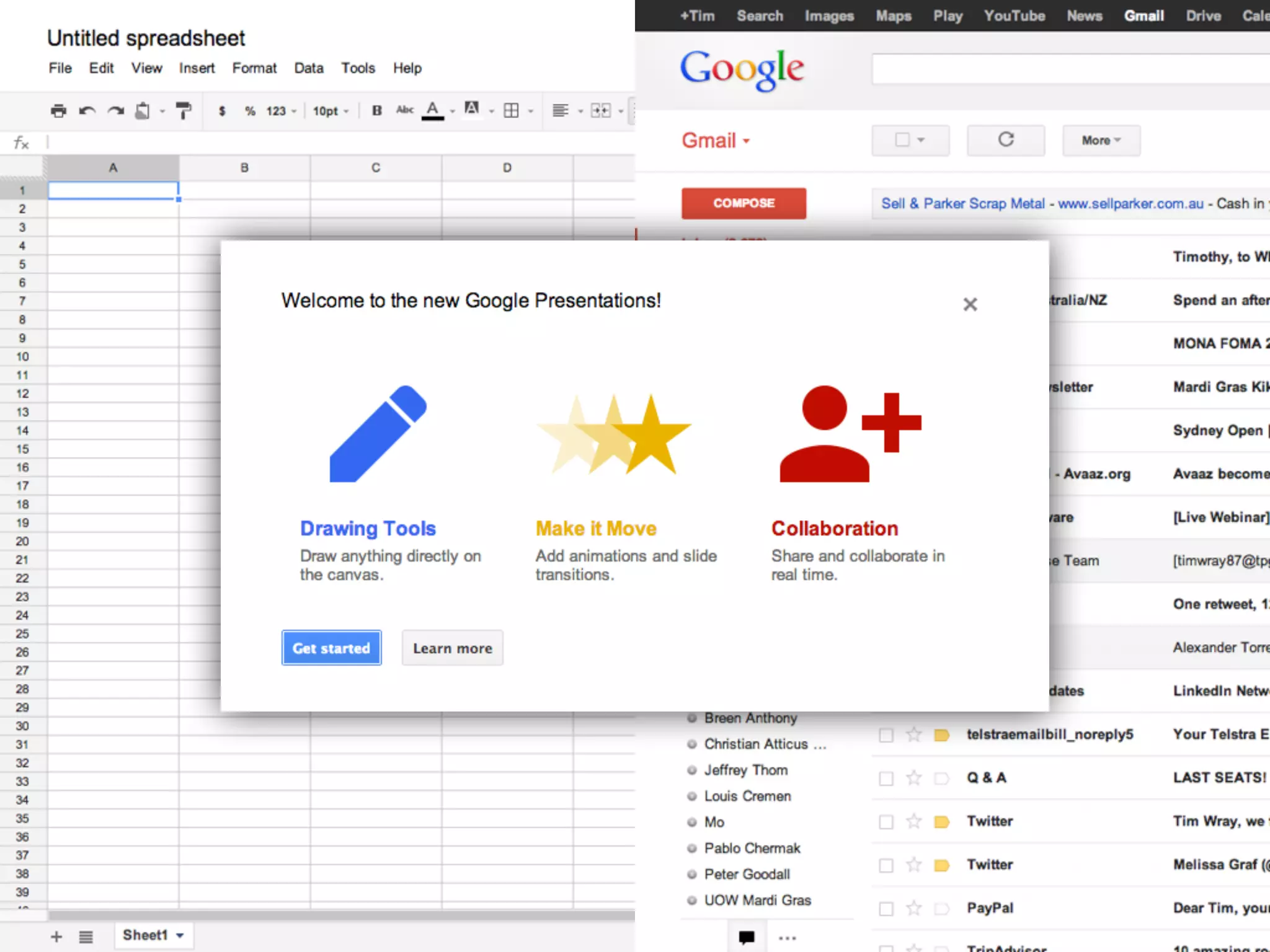This screenshot has width=1270, height=952.
Task: Check the telstraemailbill_noreply5 email checkbox
Action: pos(886,735)
